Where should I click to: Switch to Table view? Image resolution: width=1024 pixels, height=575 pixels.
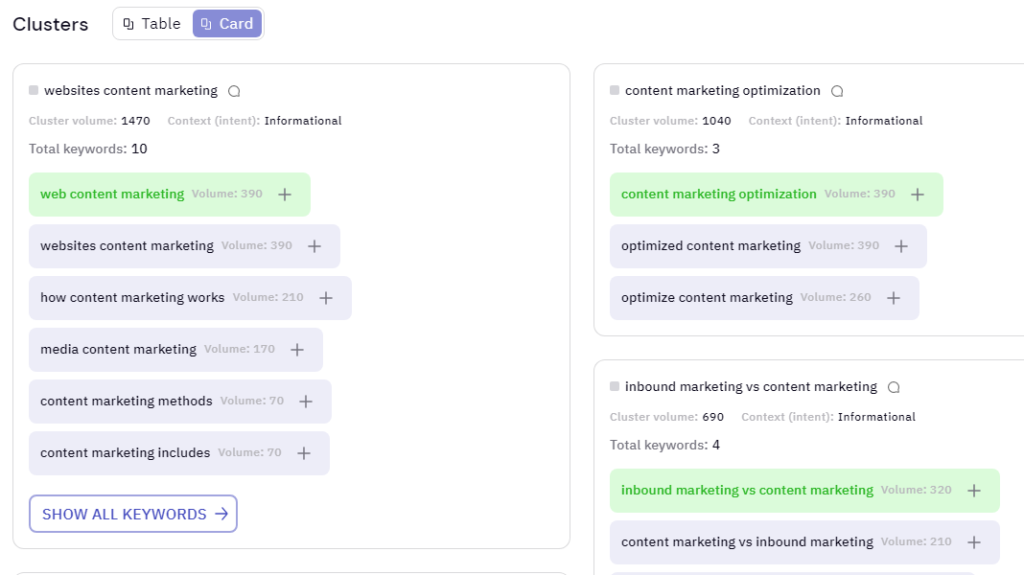click(152, 24)
